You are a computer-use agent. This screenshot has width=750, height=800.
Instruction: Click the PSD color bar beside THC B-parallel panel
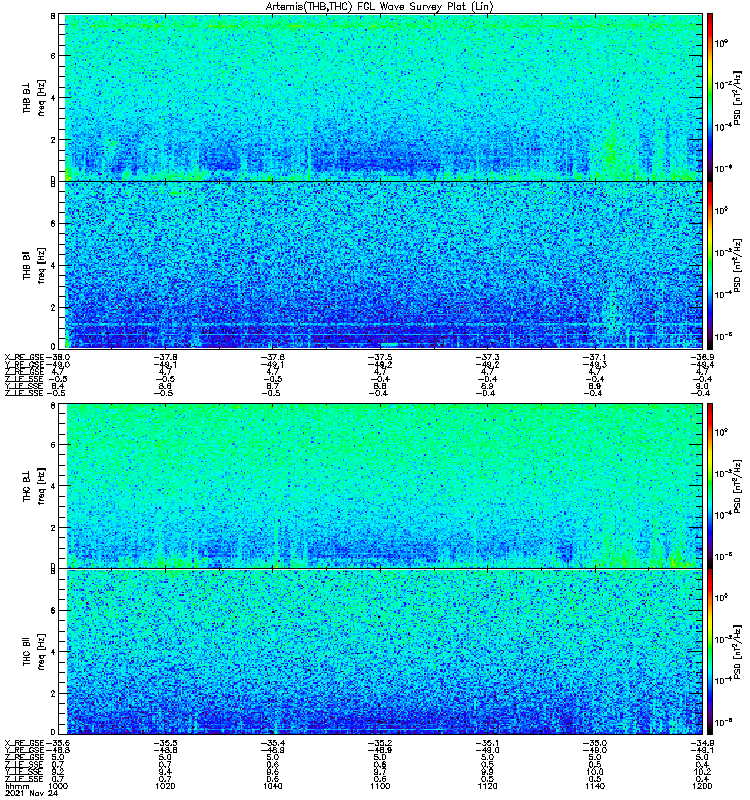coord(710,652)
